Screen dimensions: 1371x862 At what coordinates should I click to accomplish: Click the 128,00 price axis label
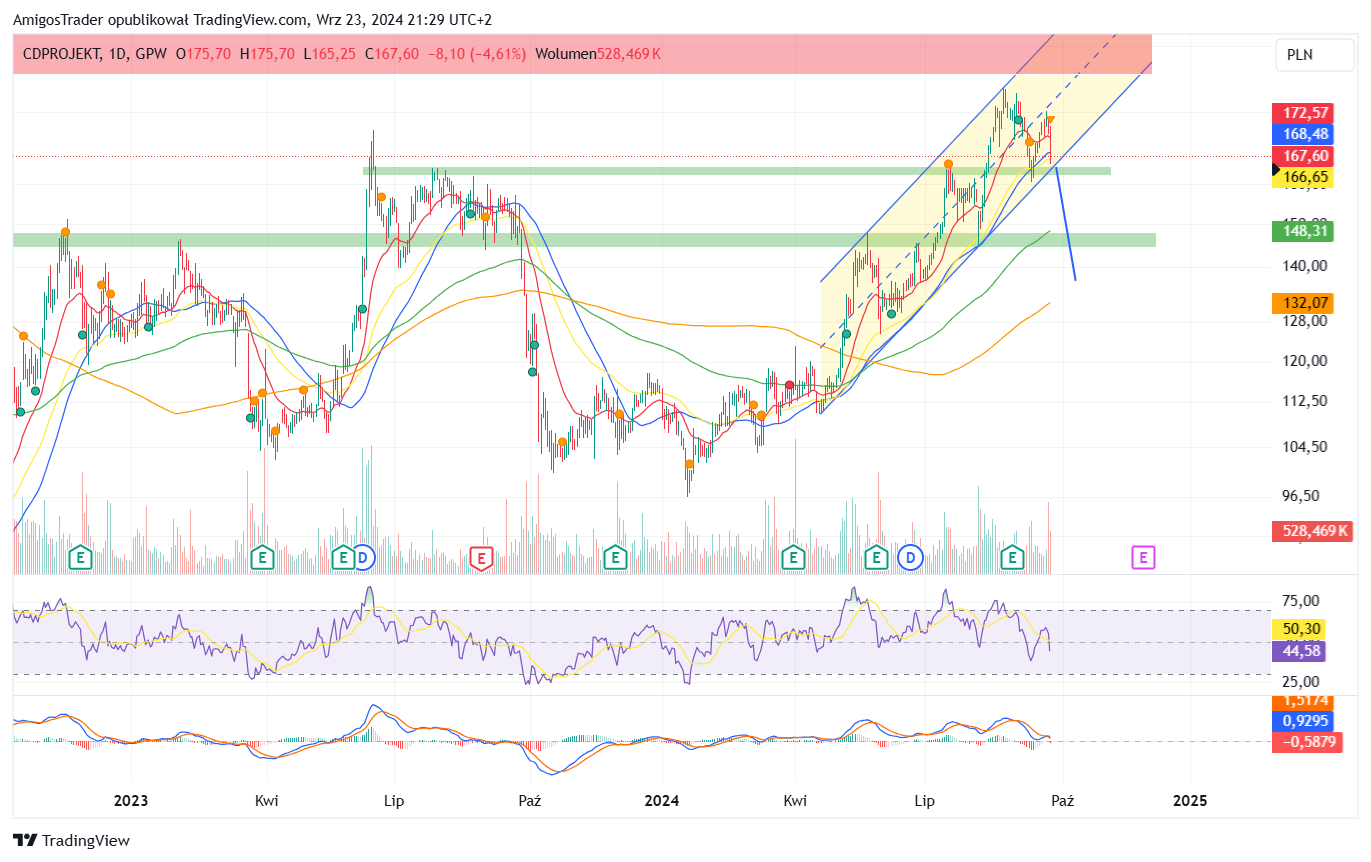point(1305,321)
